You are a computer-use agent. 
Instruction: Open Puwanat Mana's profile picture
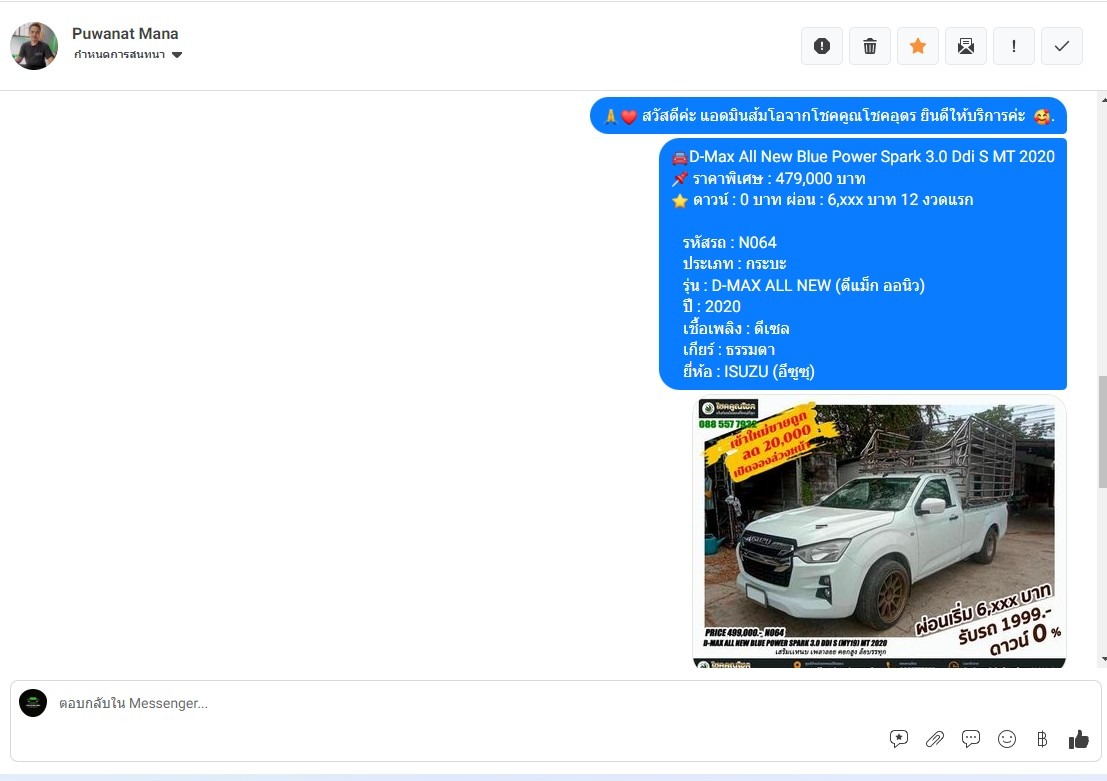pyautogui.click(x=34, y=46)
